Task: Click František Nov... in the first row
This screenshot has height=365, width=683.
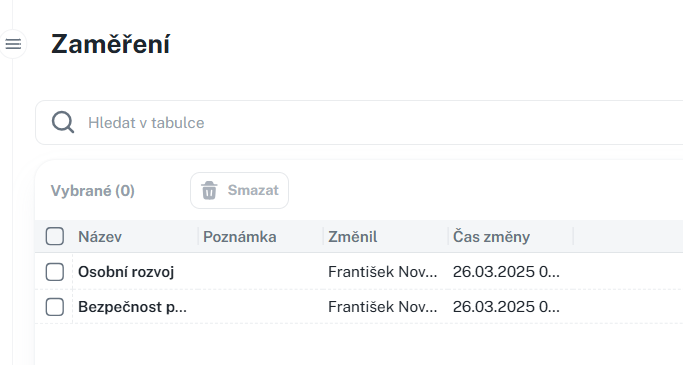Action: tap(382, 272)
